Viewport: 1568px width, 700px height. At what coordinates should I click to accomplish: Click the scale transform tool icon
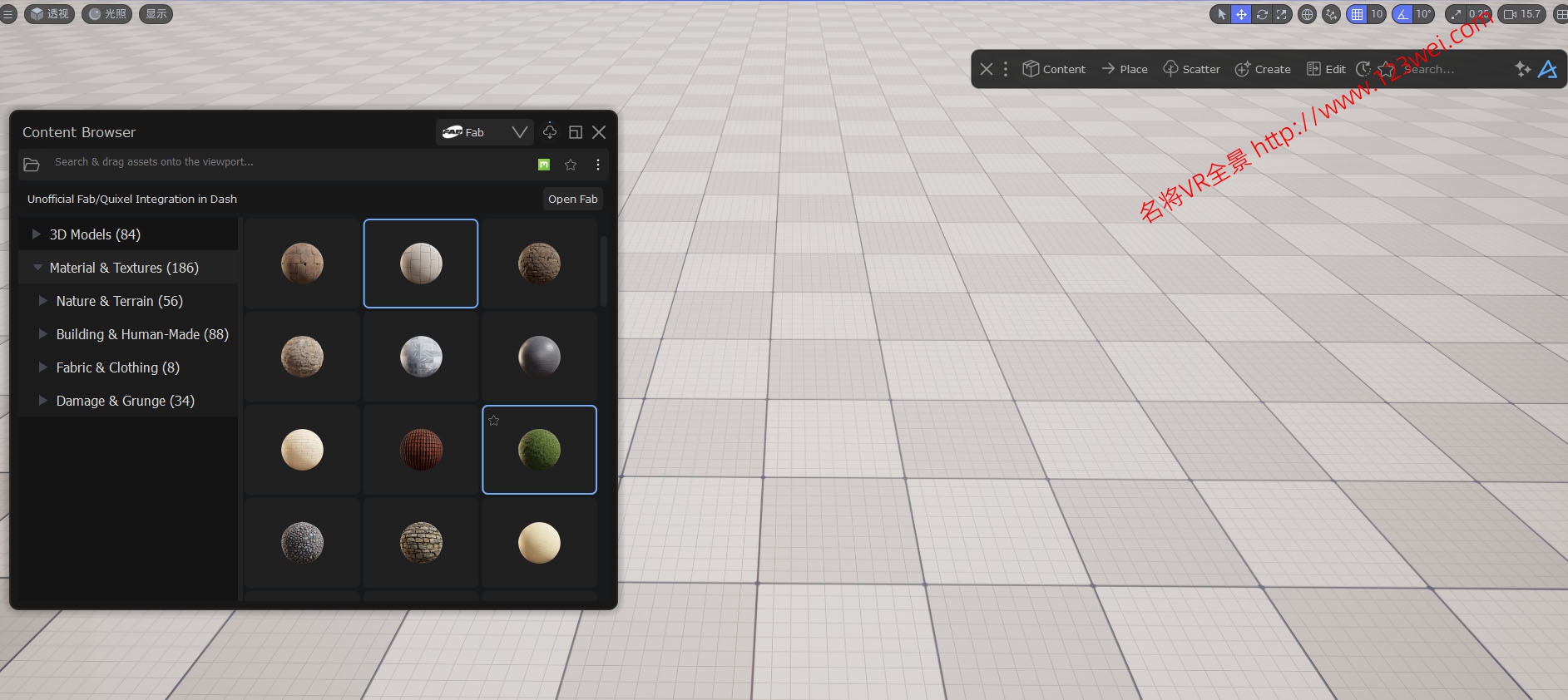coord(1281,14)
